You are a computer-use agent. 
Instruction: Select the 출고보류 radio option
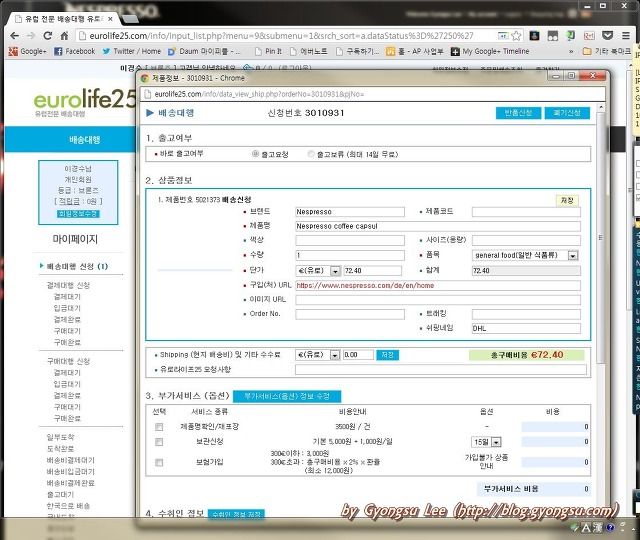click(311, 154)
